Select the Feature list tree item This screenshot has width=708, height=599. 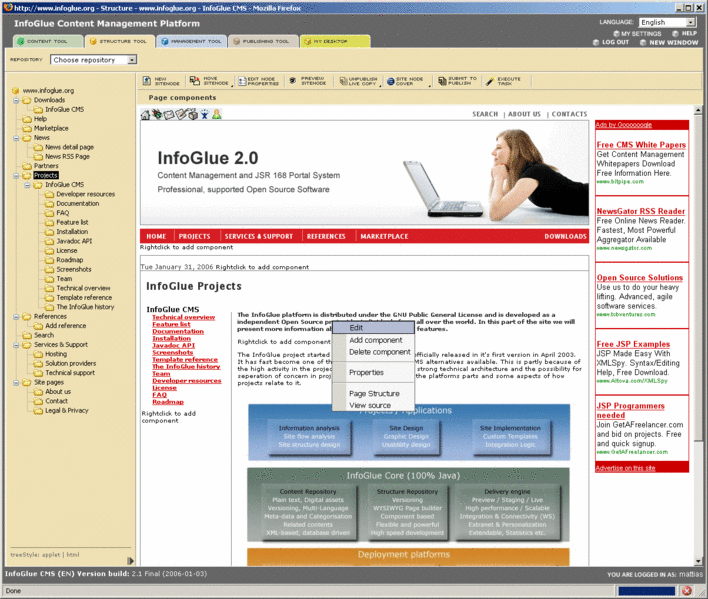pos(72,222)
